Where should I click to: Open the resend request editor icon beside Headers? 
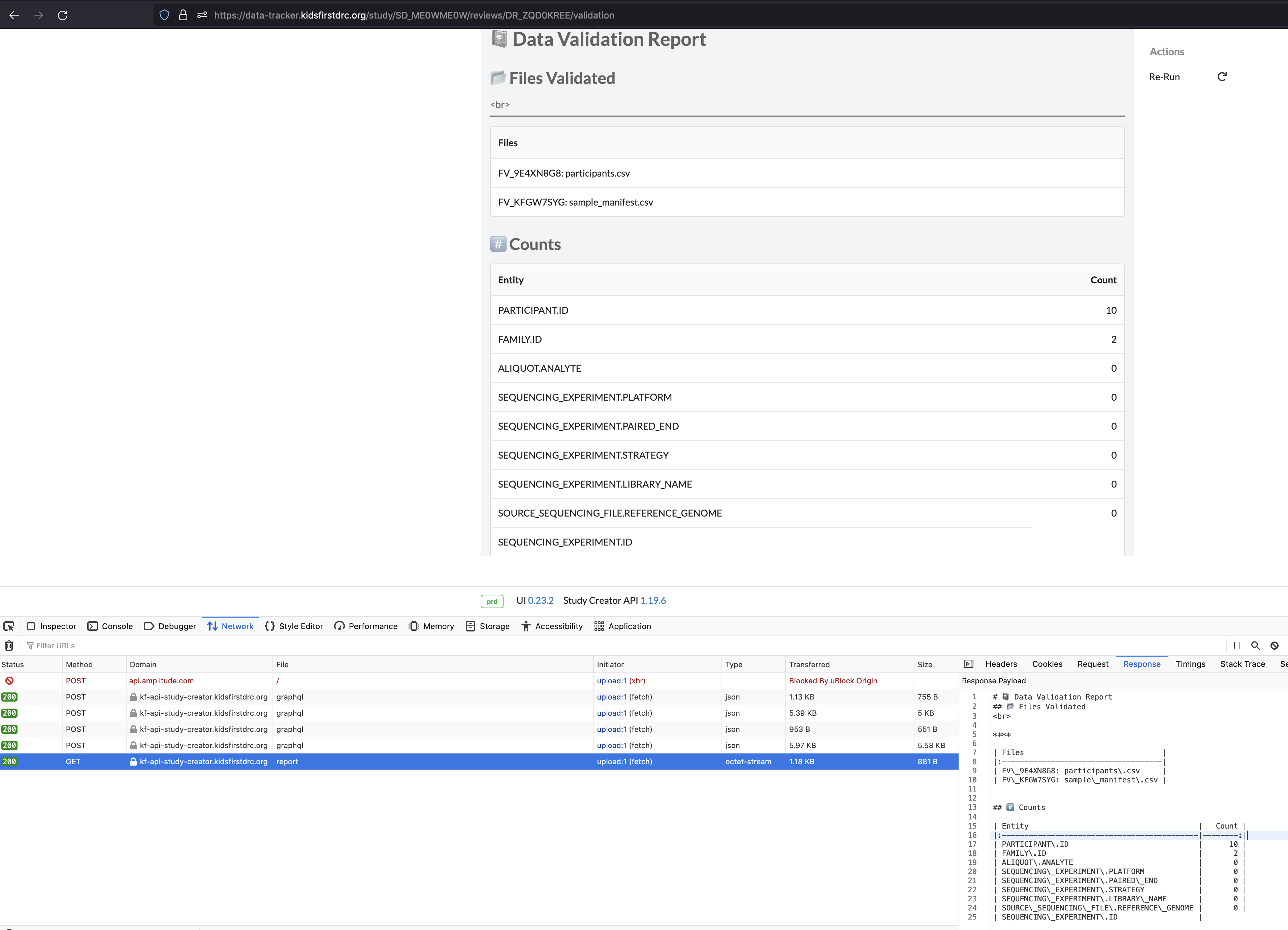[x=969, y=663]
